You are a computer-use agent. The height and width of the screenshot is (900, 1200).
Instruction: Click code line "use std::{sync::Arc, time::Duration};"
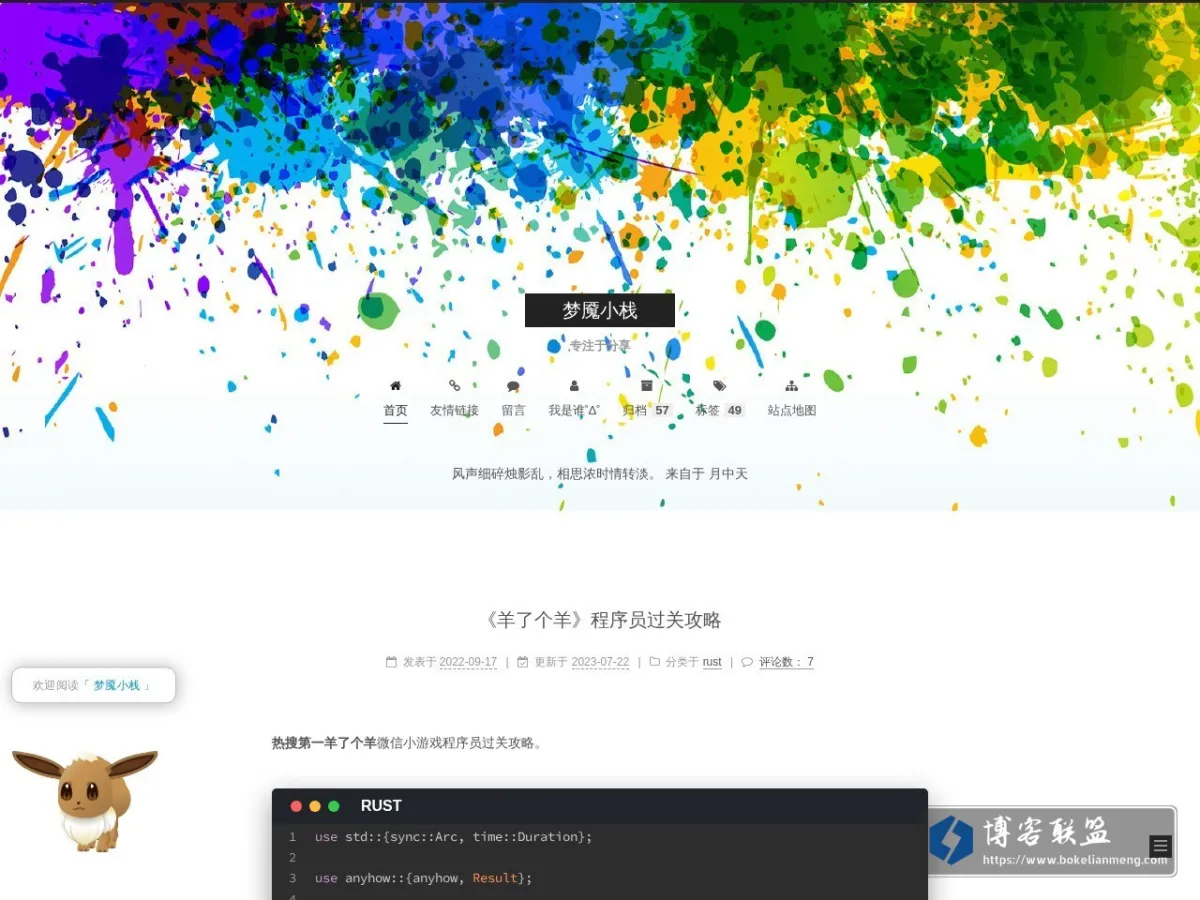pos(454,837)
